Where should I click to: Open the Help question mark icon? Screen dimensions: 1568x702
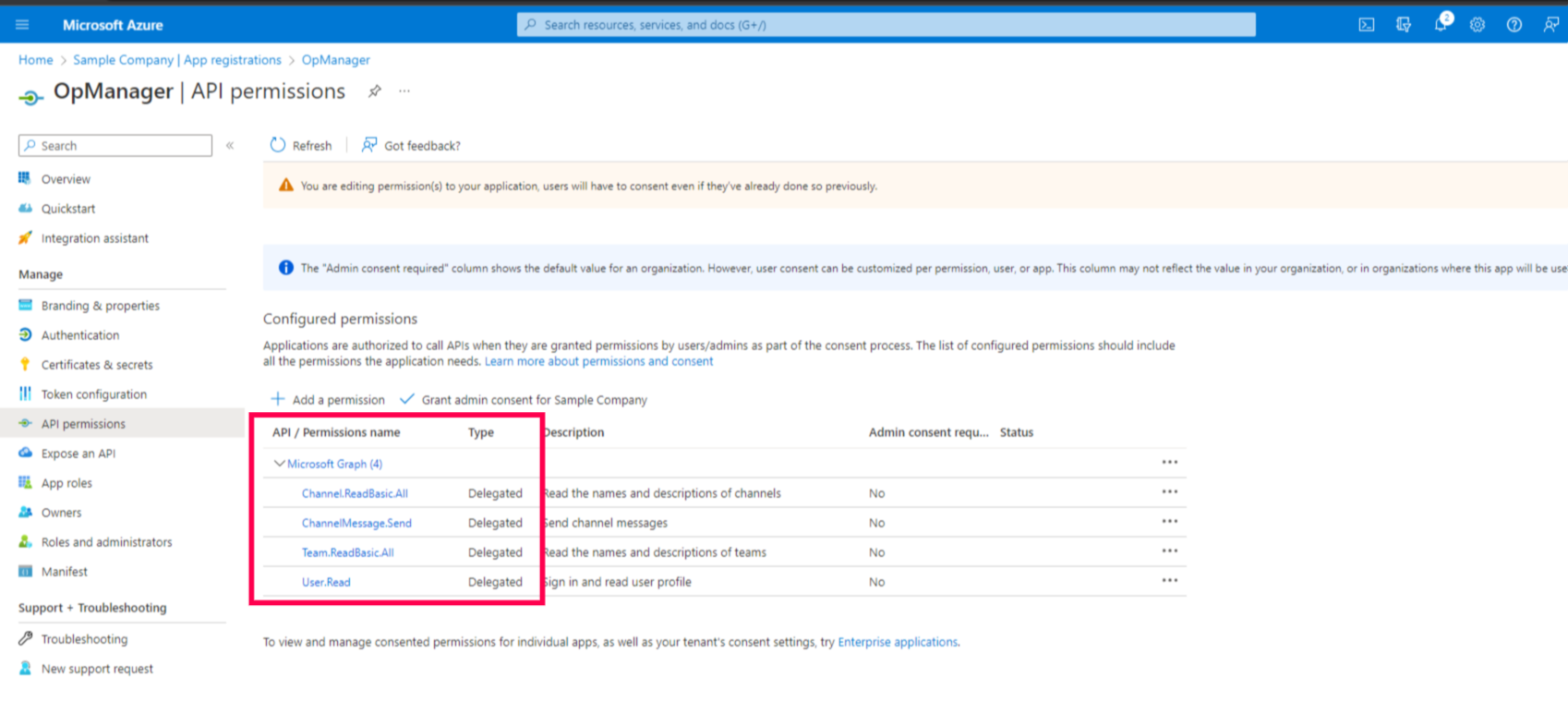(1514, 25)
